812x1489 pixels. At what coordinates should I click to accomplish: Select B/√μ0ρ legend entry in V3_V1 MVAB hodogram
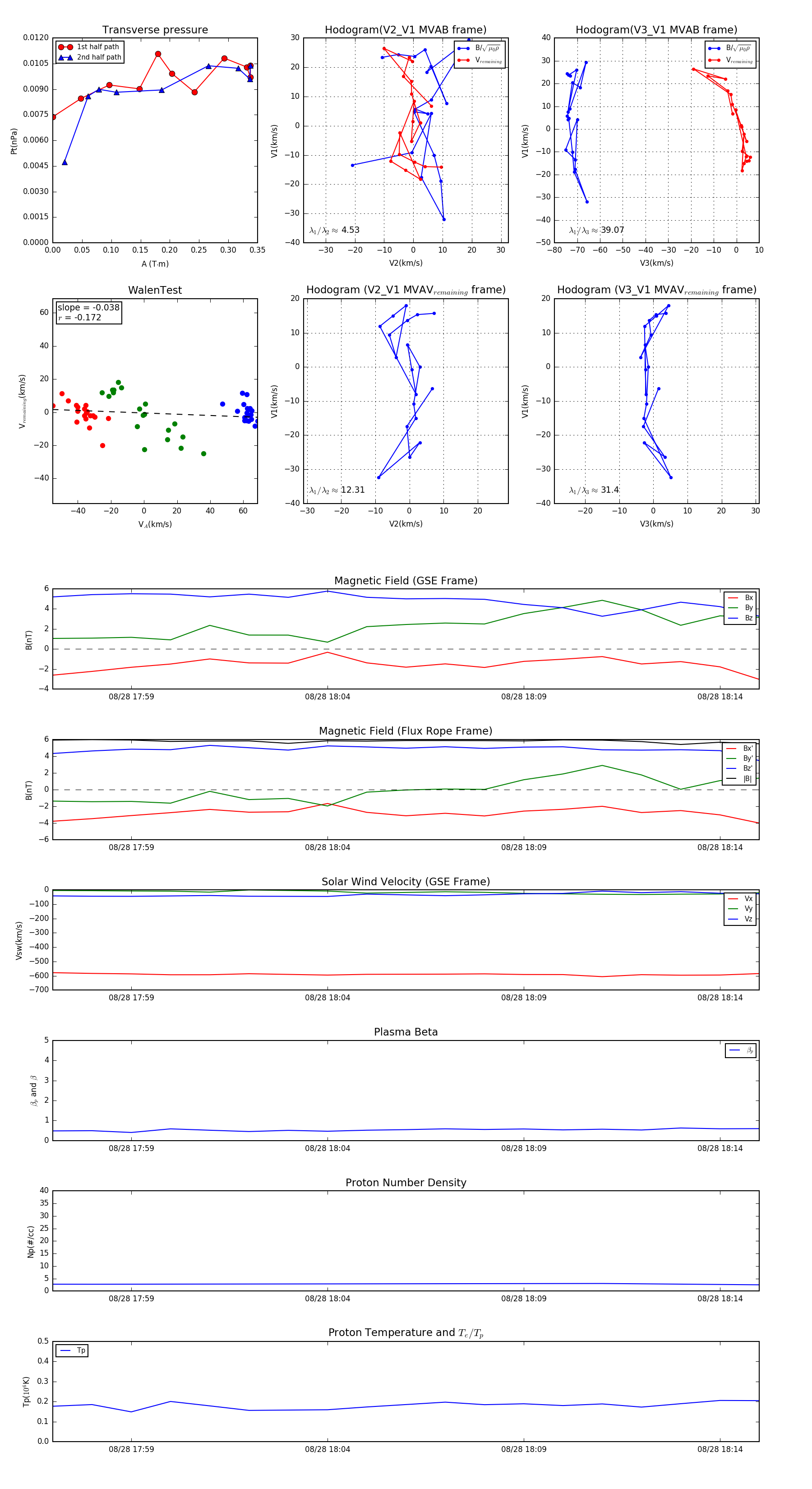(x=730, y=48)
